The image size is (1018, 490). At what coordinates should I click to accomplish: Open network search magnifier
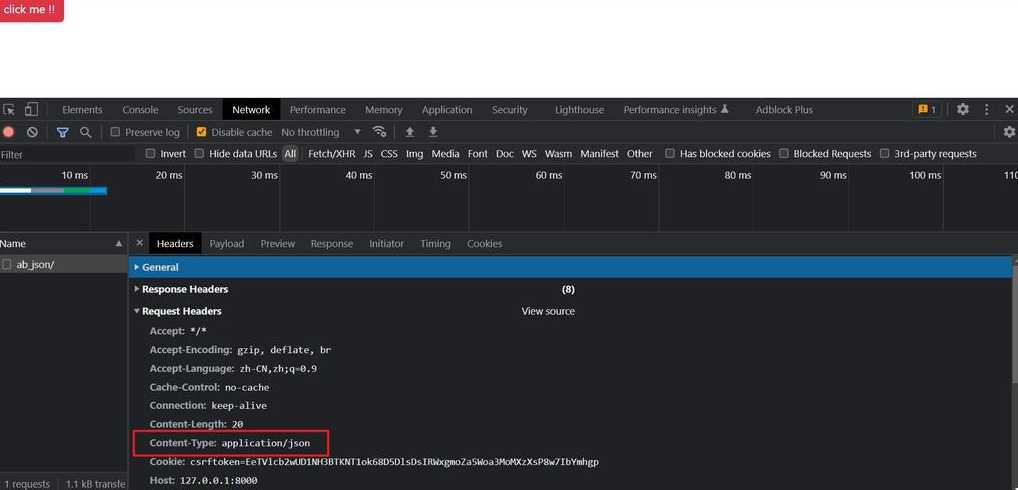85,132
